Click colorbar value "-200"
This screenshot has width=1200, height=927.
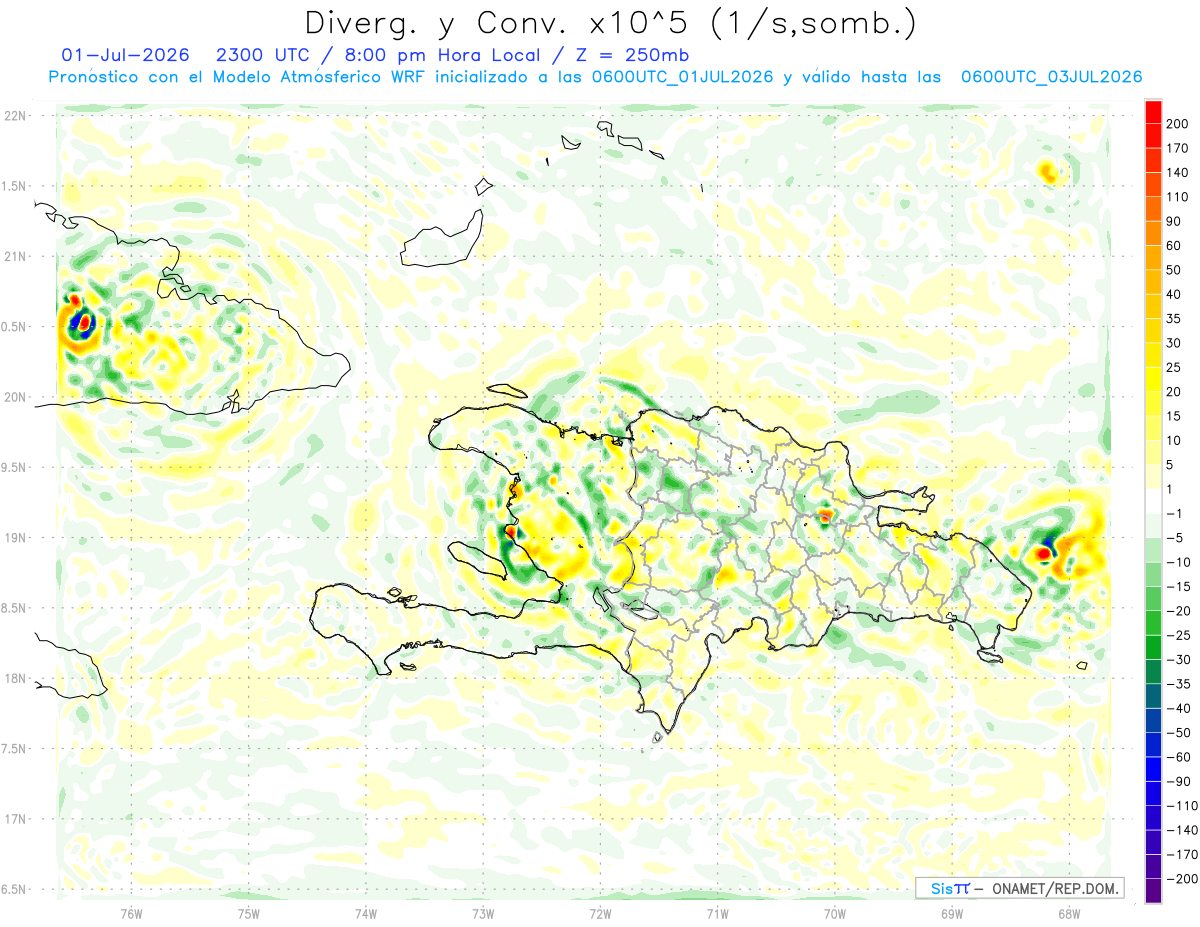pos(1180,878)
